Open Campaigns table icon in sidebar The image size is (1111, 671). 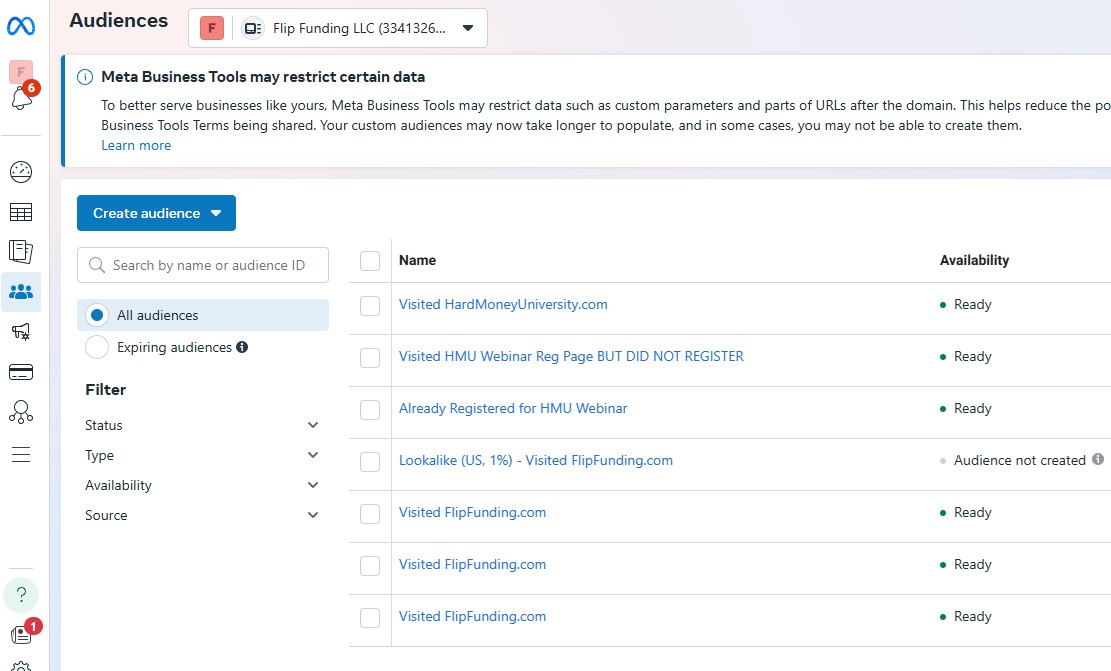click(x=21, y=212)
